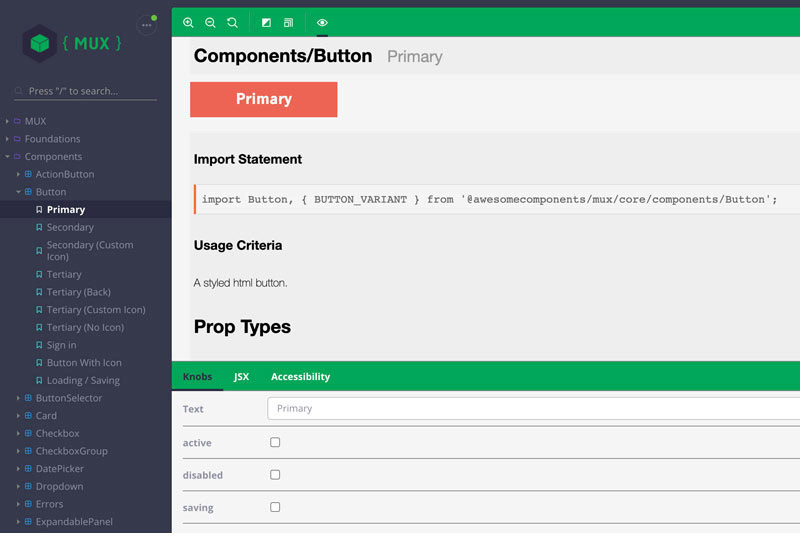Select the Tertiary story

pos(64,274)
